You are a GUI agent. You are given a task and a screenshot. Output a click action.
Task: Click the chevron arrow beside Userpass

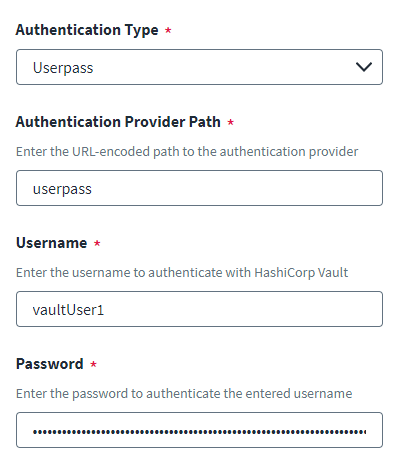[364, 67]
